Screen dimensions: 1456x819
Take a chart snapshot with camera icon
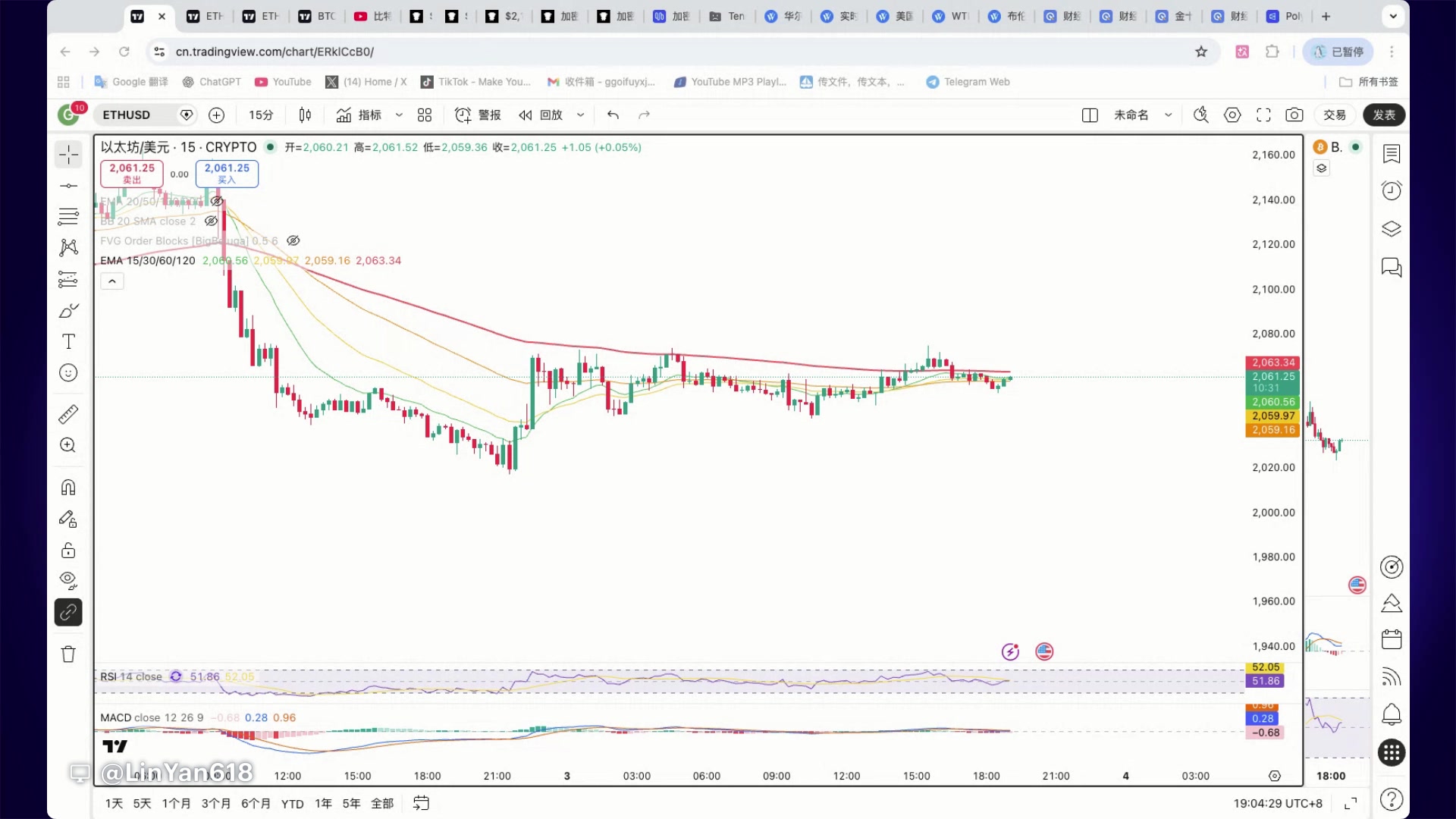pos(1294,115)
